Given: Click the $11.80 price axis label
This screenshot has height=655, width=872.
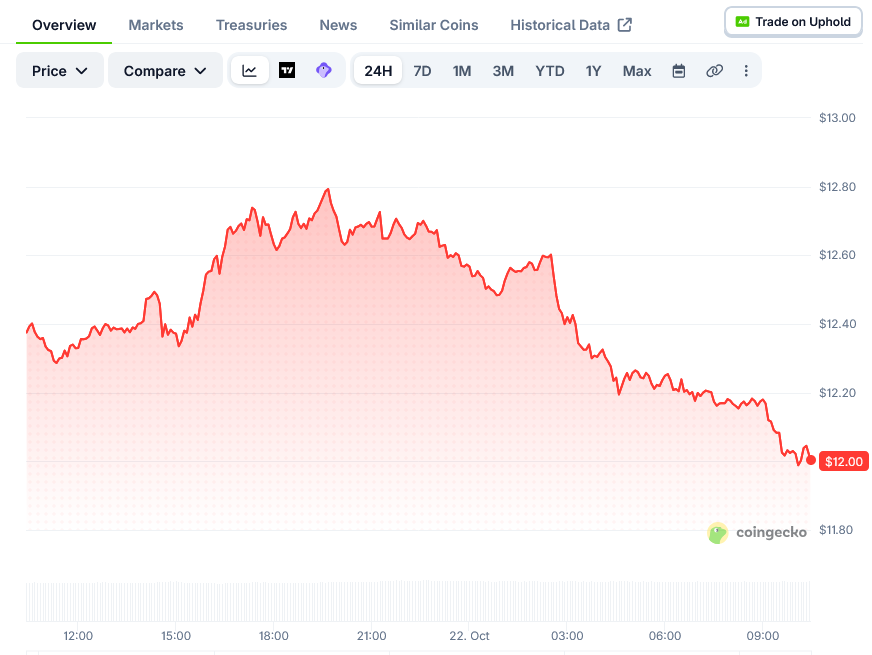Looking at the screenshot, I should (836, 530).
